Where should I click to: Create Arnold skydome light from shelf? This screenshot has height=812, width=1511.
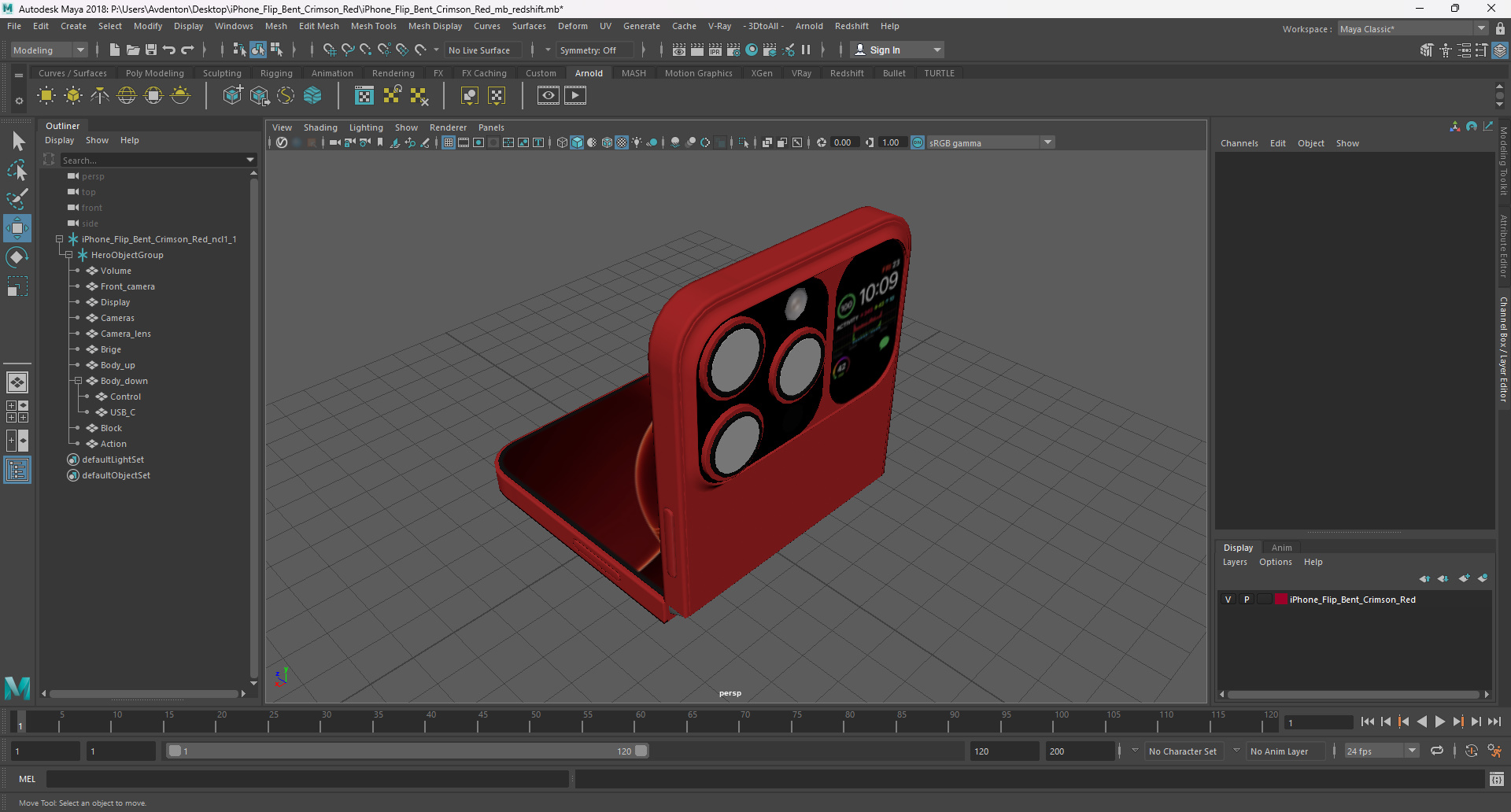[127, 96]
